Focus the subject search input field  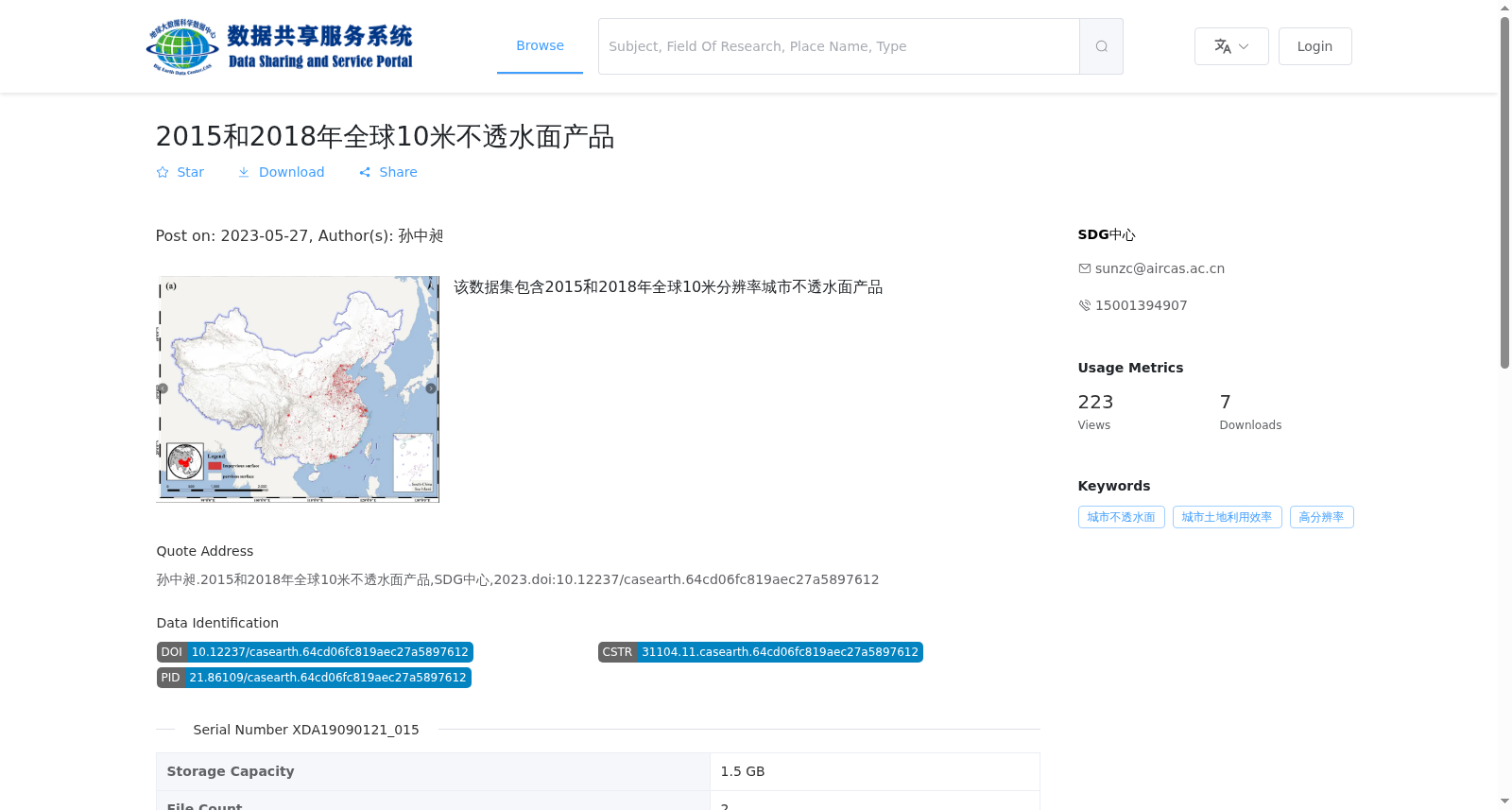[839, 46]
